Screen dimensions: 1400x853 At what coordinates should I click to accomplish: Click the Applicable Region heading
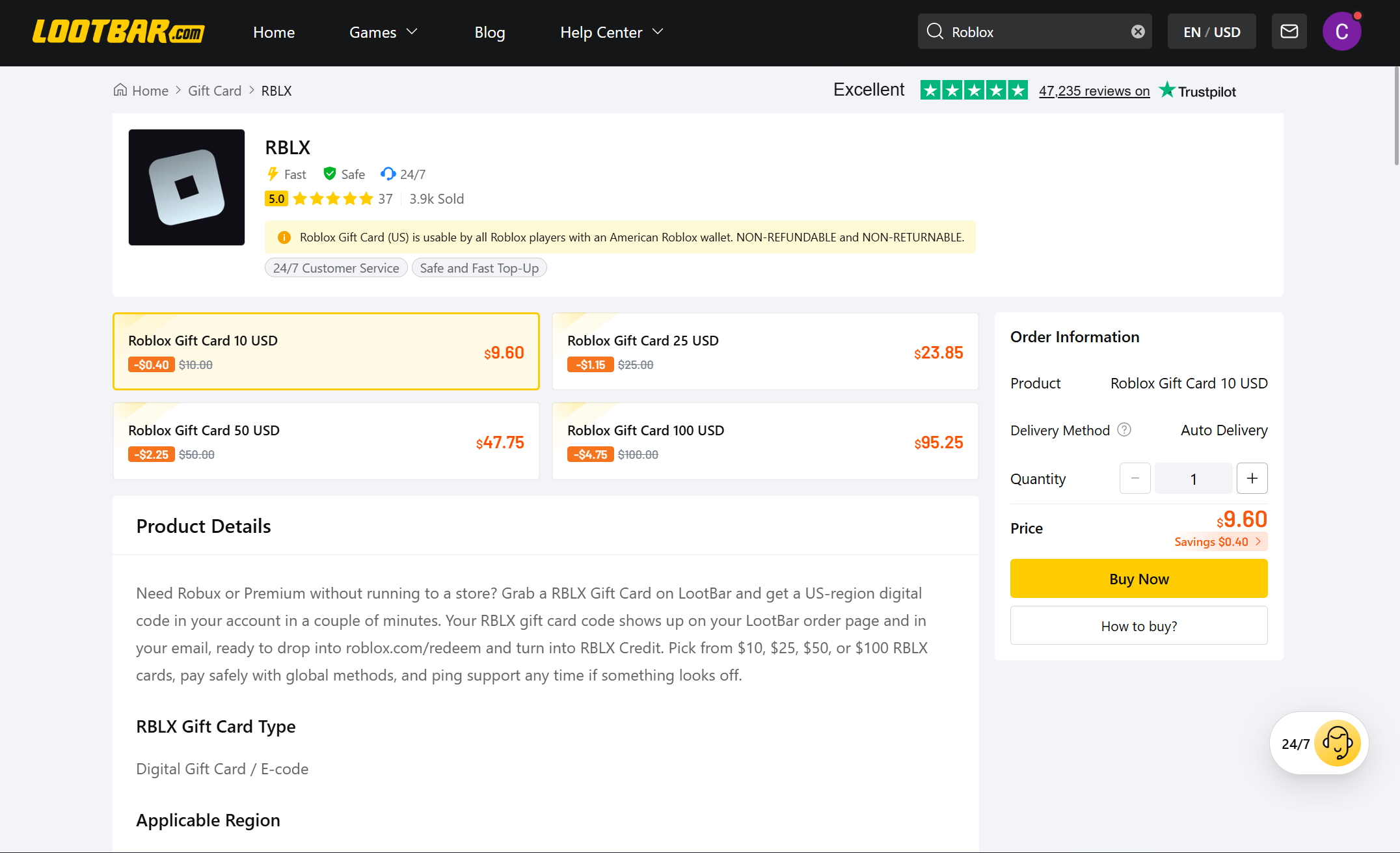coord(208,820)
